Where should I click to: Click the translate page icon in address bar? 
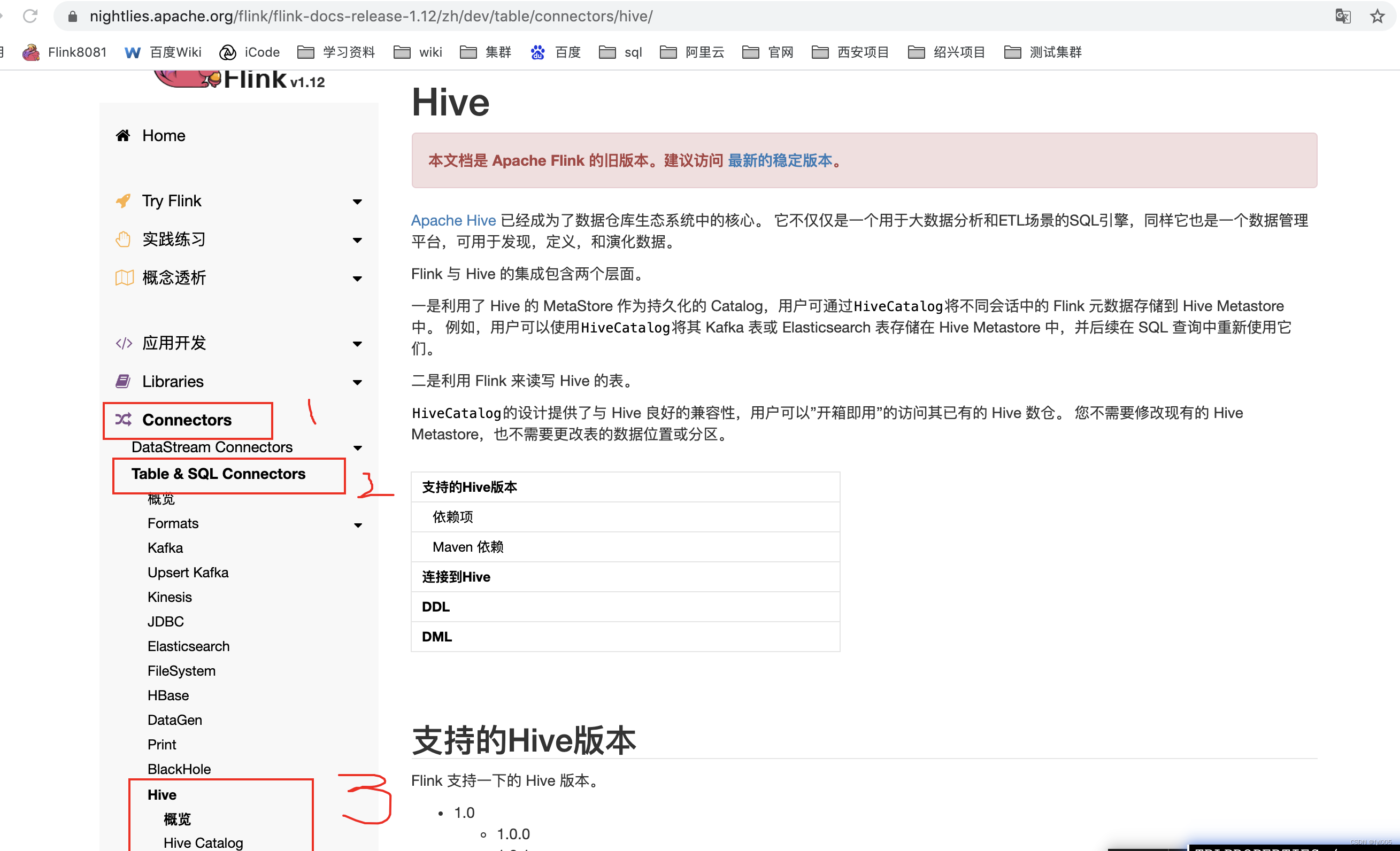click(1343, 17)
